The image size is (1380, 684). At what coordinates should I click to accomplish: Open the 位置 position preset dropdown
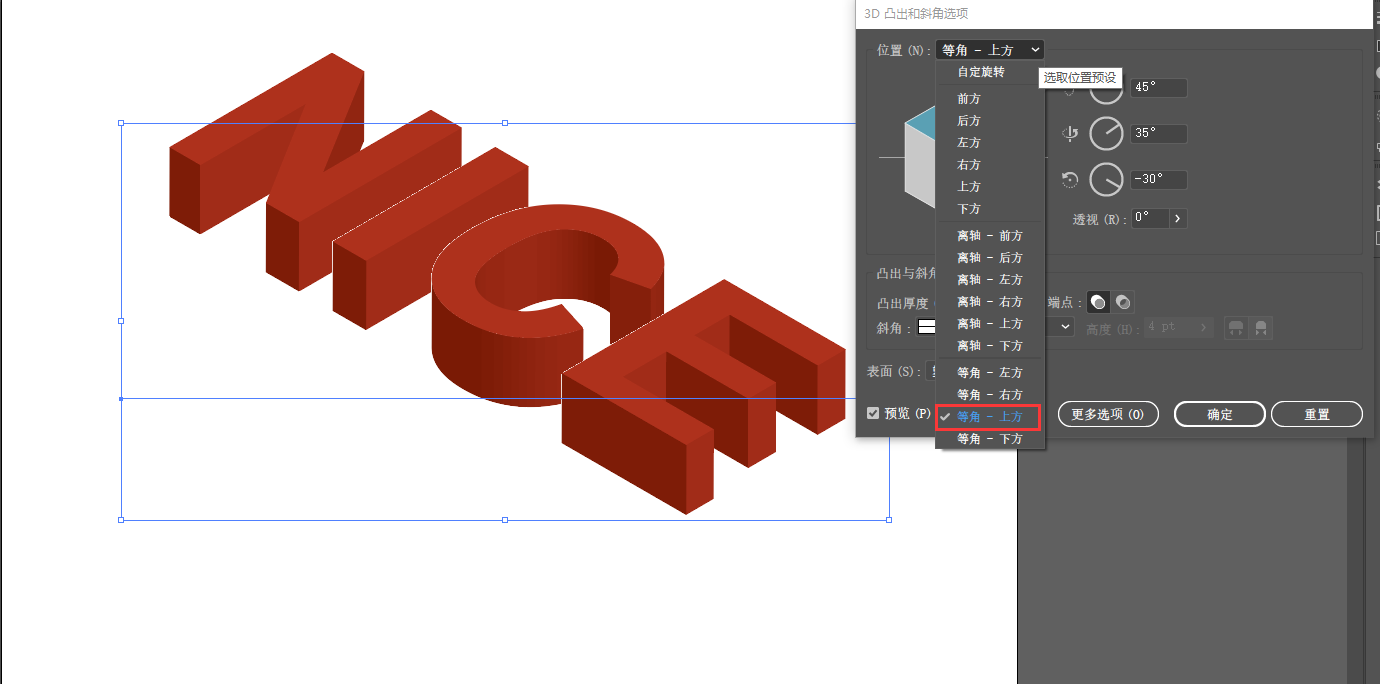tap(990, 50)
